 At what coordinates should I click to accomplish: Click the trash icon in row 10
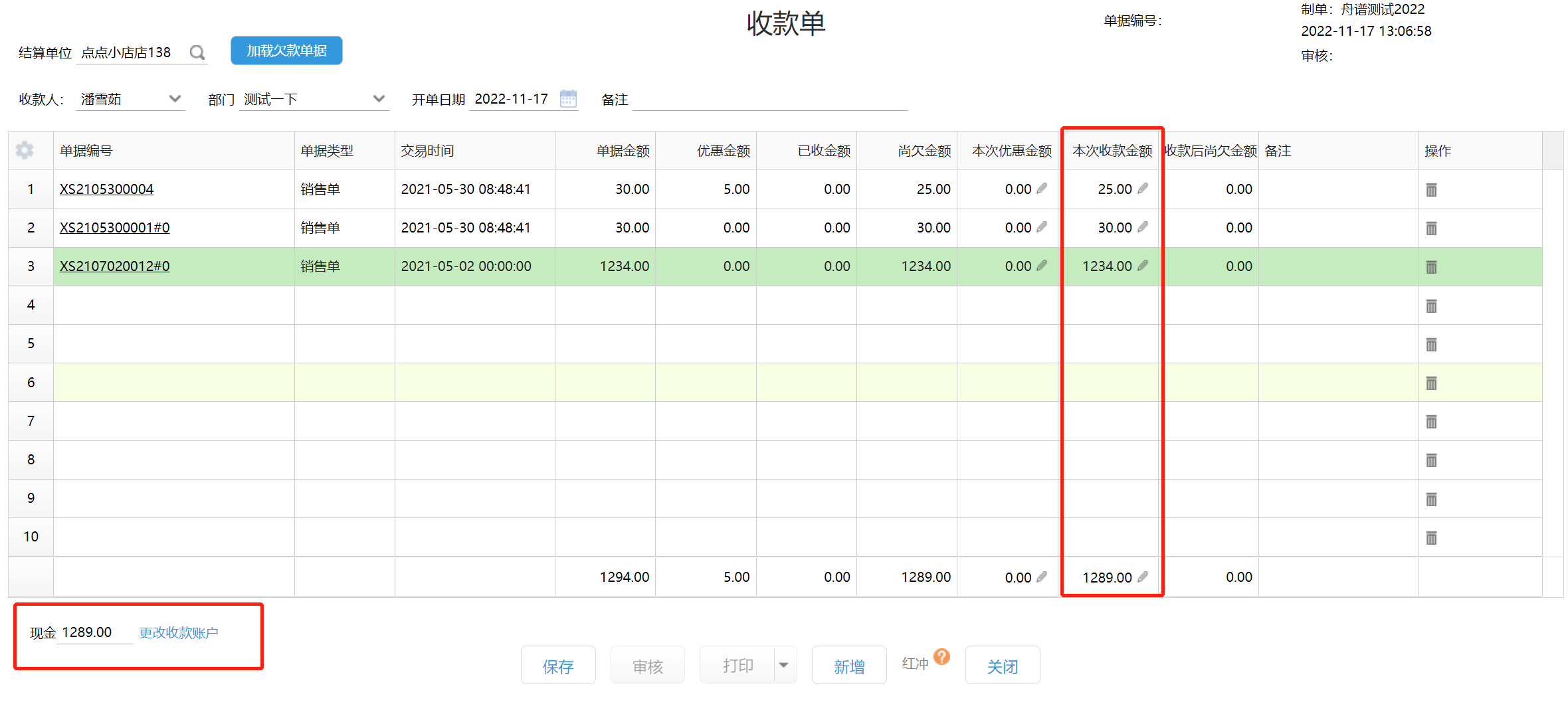pos(1431,538)
